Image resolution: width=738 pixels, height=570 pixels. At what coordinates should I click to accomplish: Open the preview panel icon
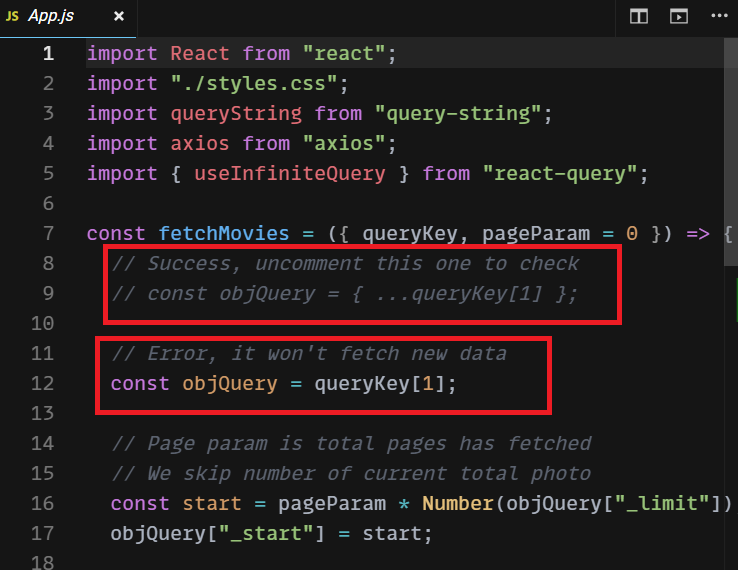point(679,16)
